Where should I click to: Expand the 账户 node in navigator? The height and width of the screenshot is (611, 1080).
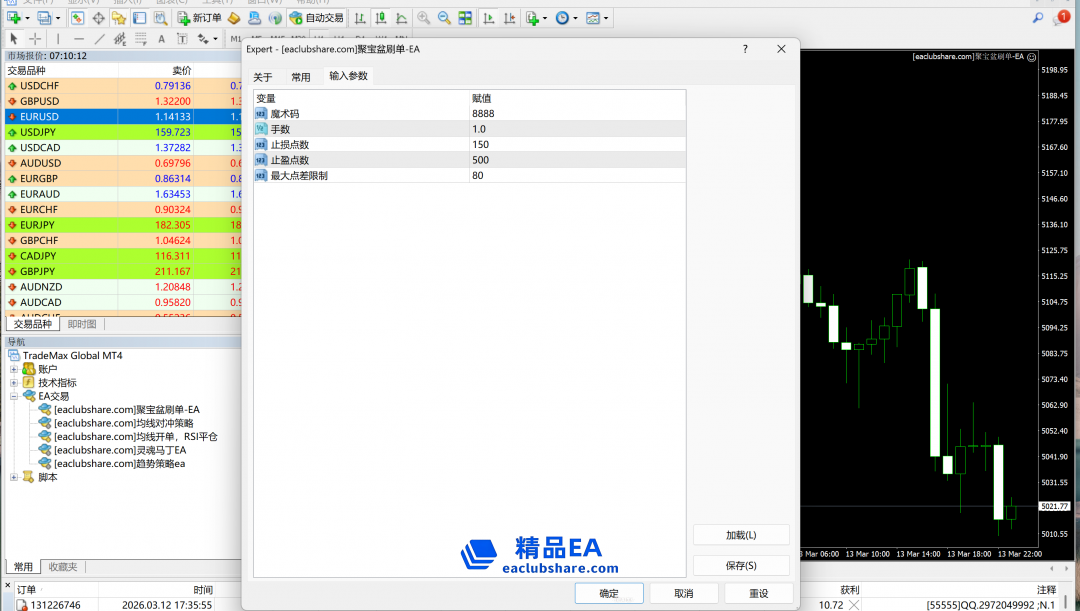(x=14, y=369)
